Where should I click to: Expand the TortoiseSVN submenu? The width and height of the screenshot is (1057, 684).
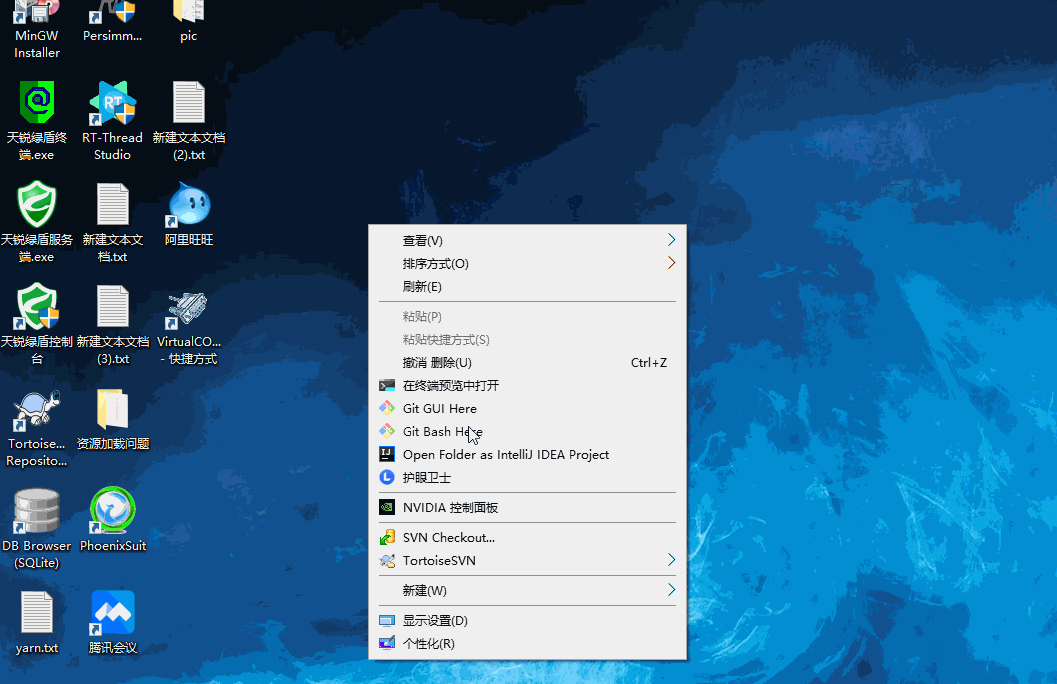click(x=527, y=560)
